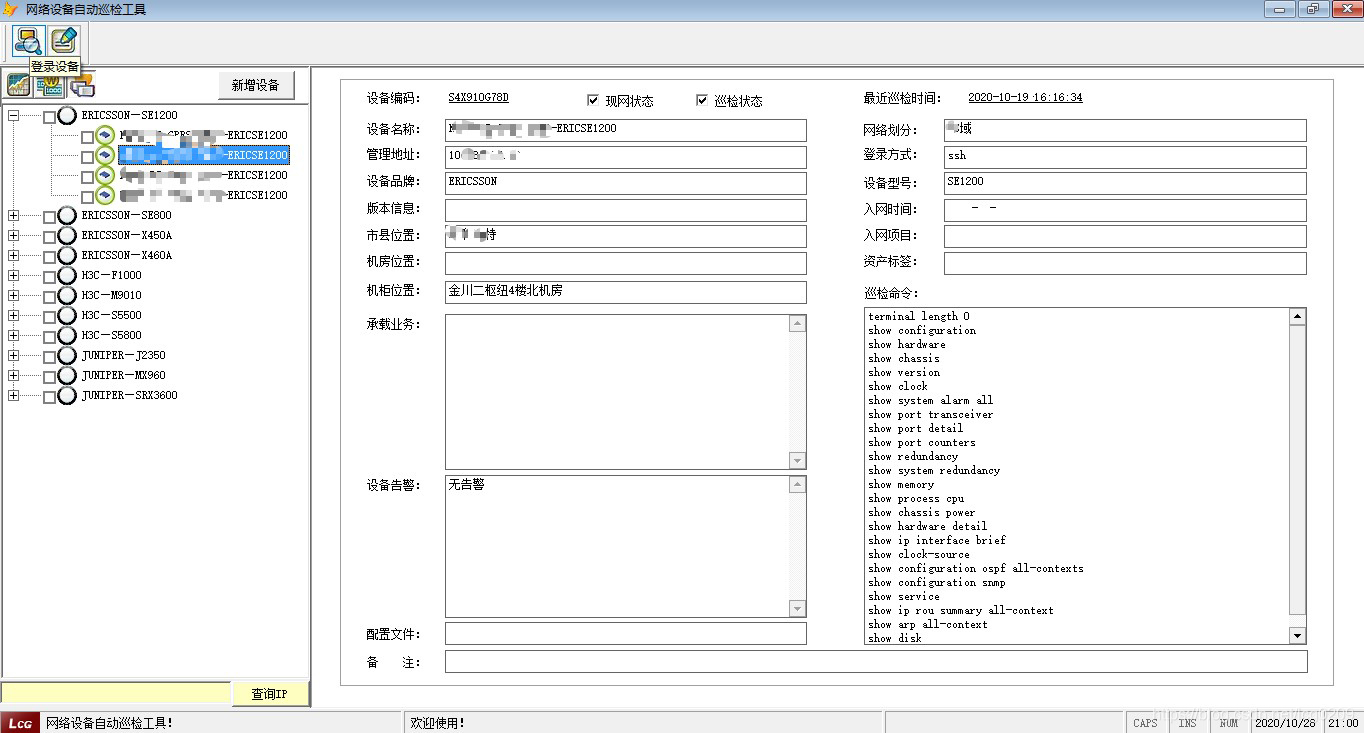Click into the 入网项目 field
This screenshot has width=1364, height=733.
(1125, 236)
